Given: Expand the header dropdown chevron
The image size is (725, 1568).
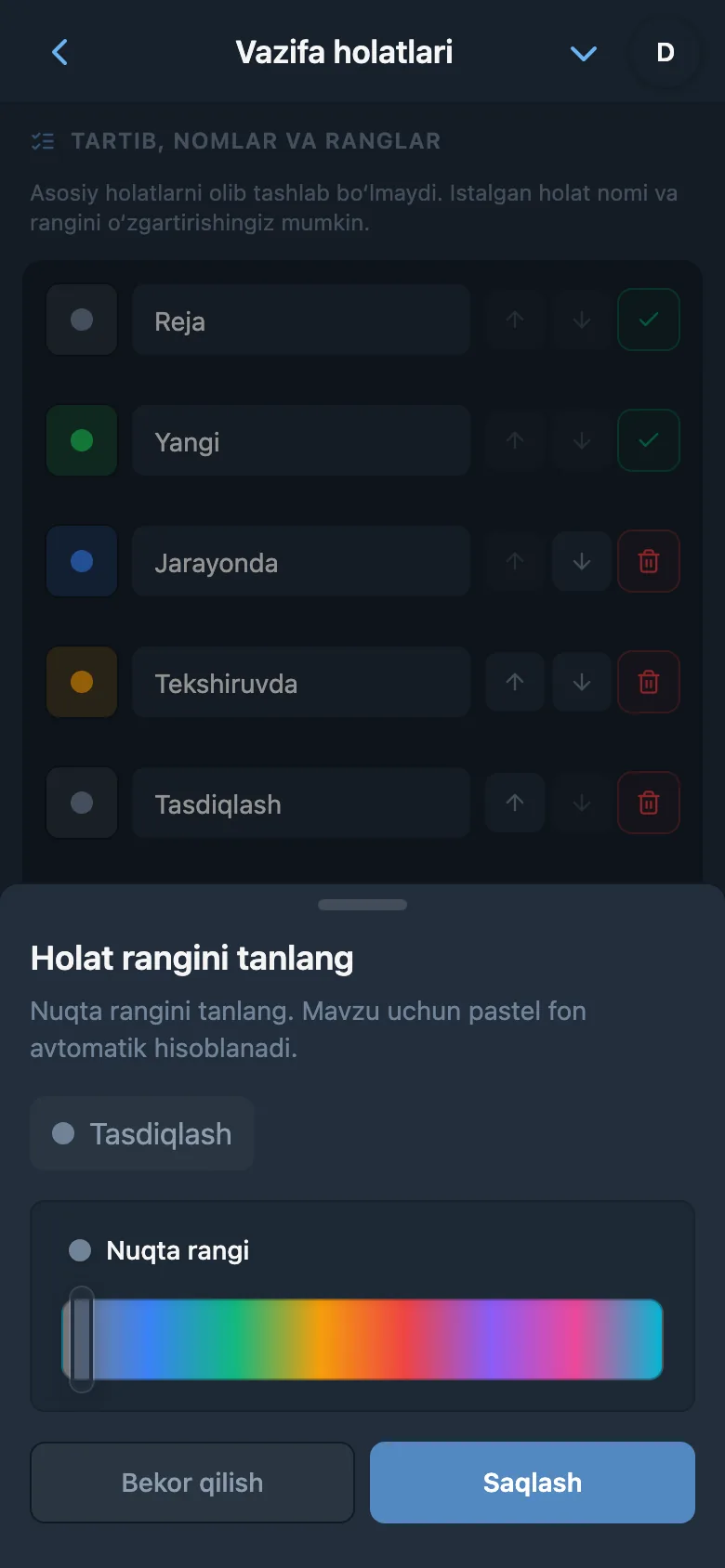Looking at the screenshot, I should click(584, 53).
